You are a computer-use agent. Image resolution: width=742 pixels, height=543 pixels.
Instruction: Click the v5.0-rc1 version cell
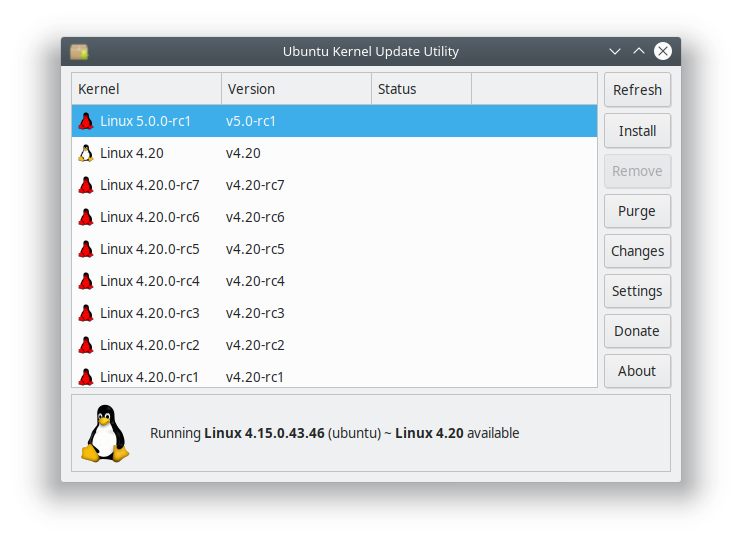tap(251, 121)
